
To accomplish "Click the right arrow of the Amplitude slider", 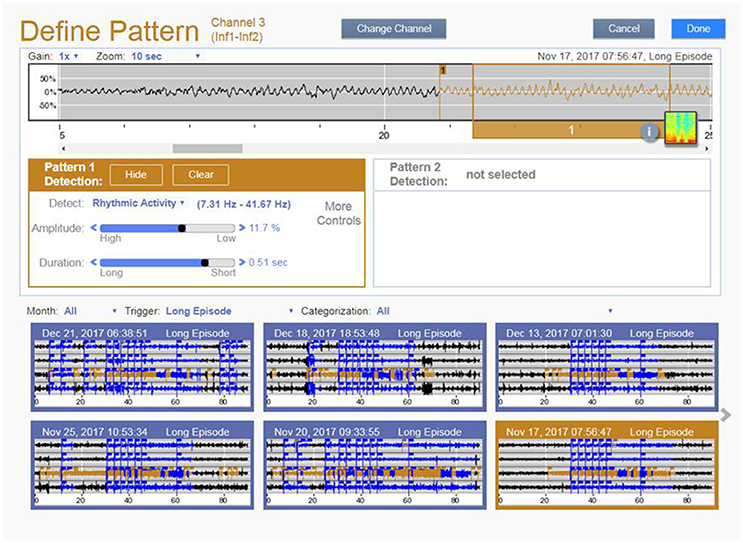I will pos(242,228).
